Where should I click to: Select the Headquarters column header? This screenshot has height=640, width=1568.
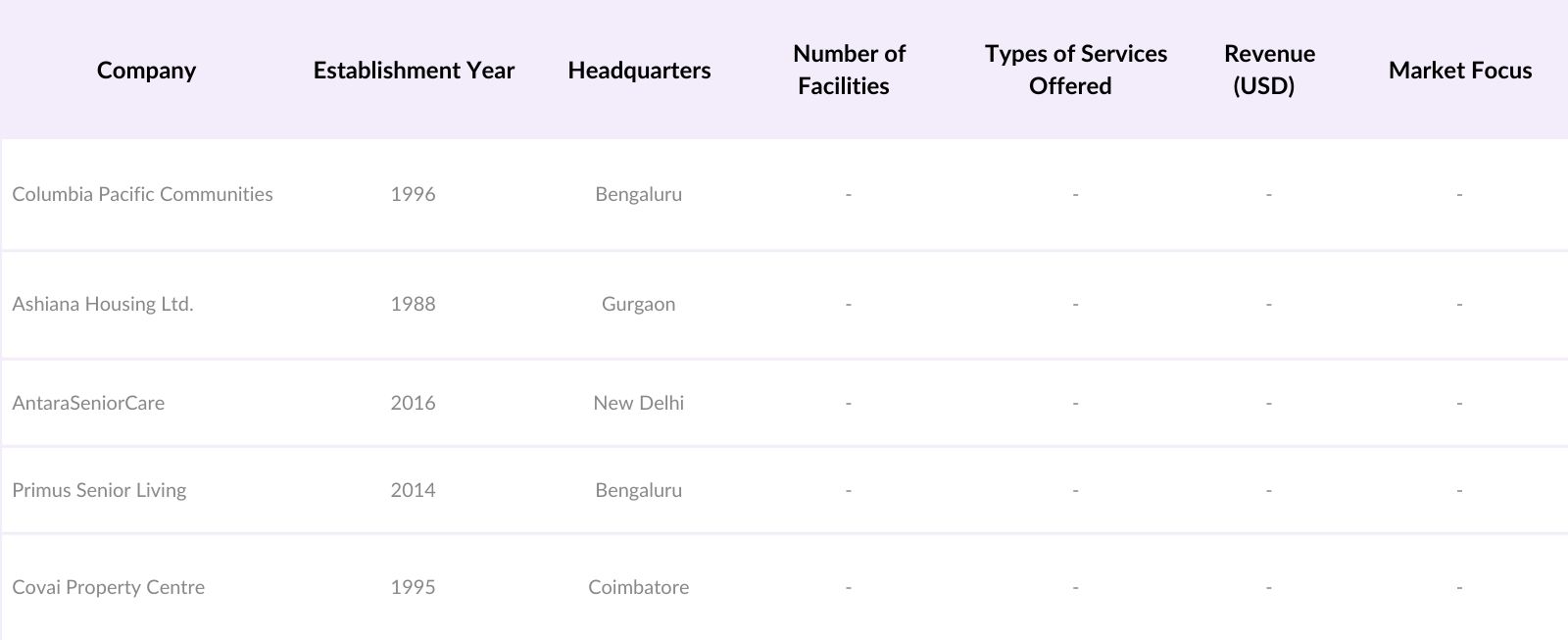tap(639, 71)
